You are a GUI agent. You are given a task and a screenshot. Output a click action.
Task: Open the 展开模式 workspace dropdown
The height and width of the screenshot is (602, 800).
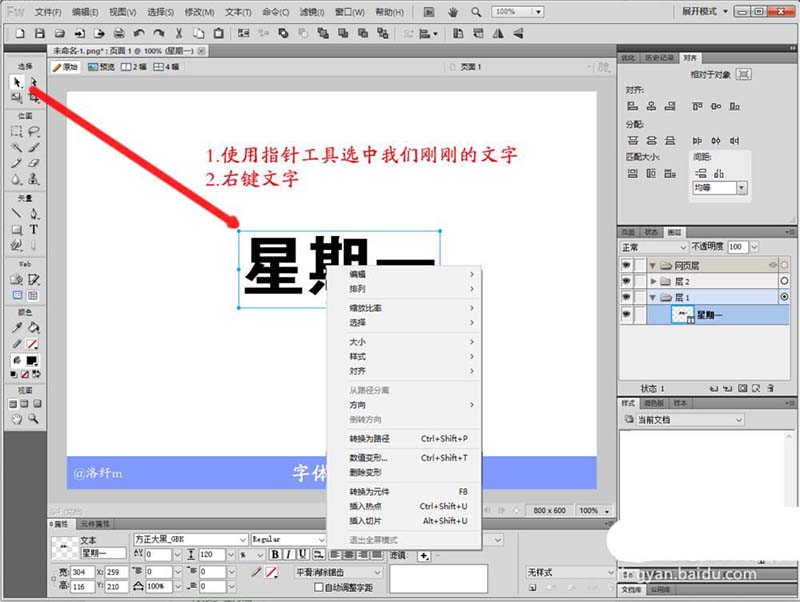tap(705, 11)
